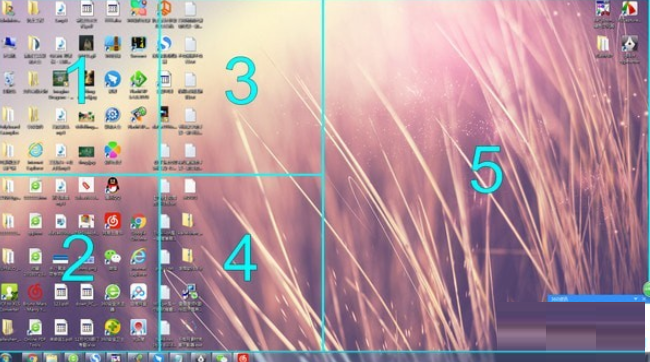
Task: Open the blue gear desktop shortcut
Action: point(112,114)
